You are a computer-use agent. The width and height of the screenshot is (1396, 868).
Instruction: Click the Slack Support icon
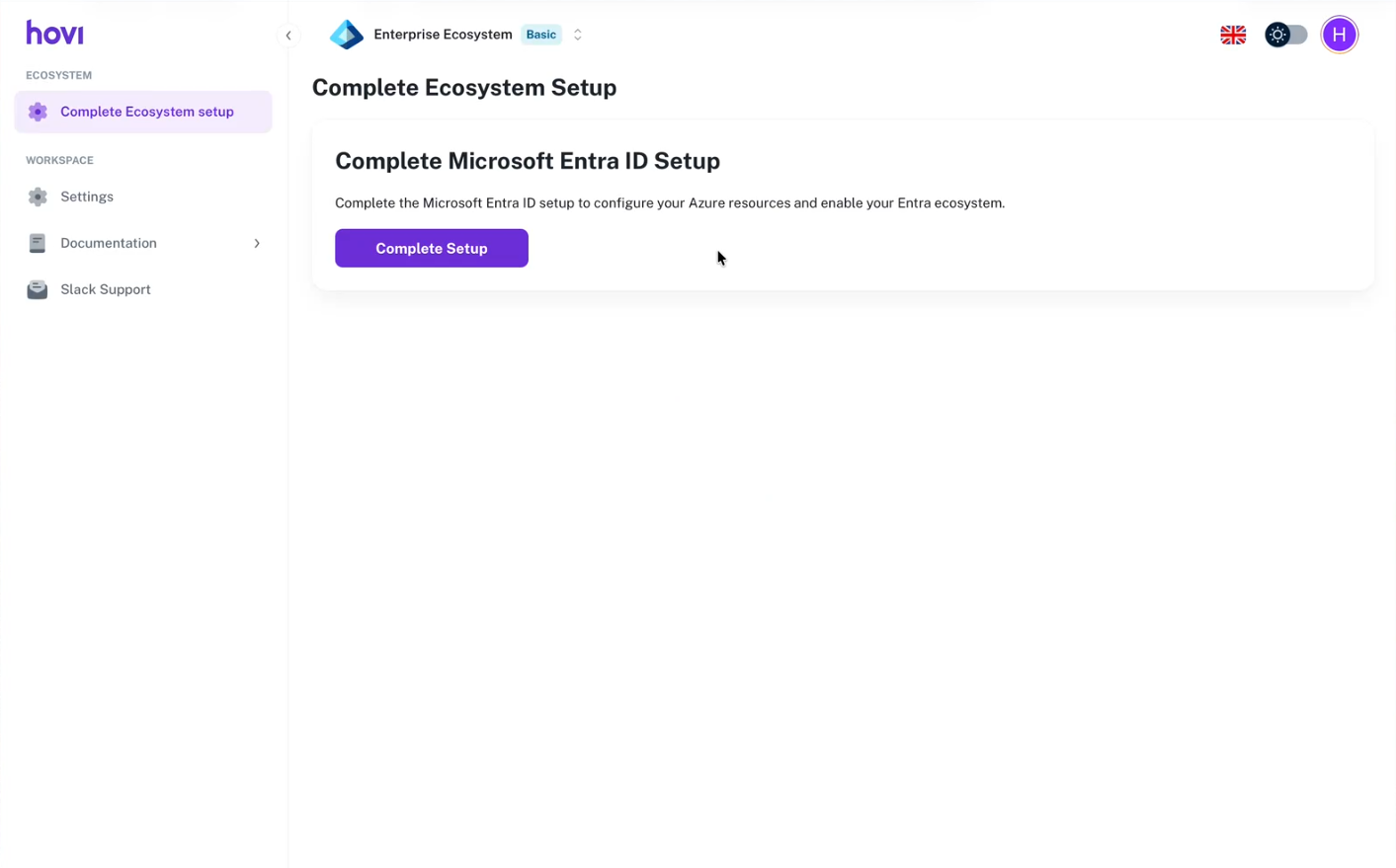(38, 289)
